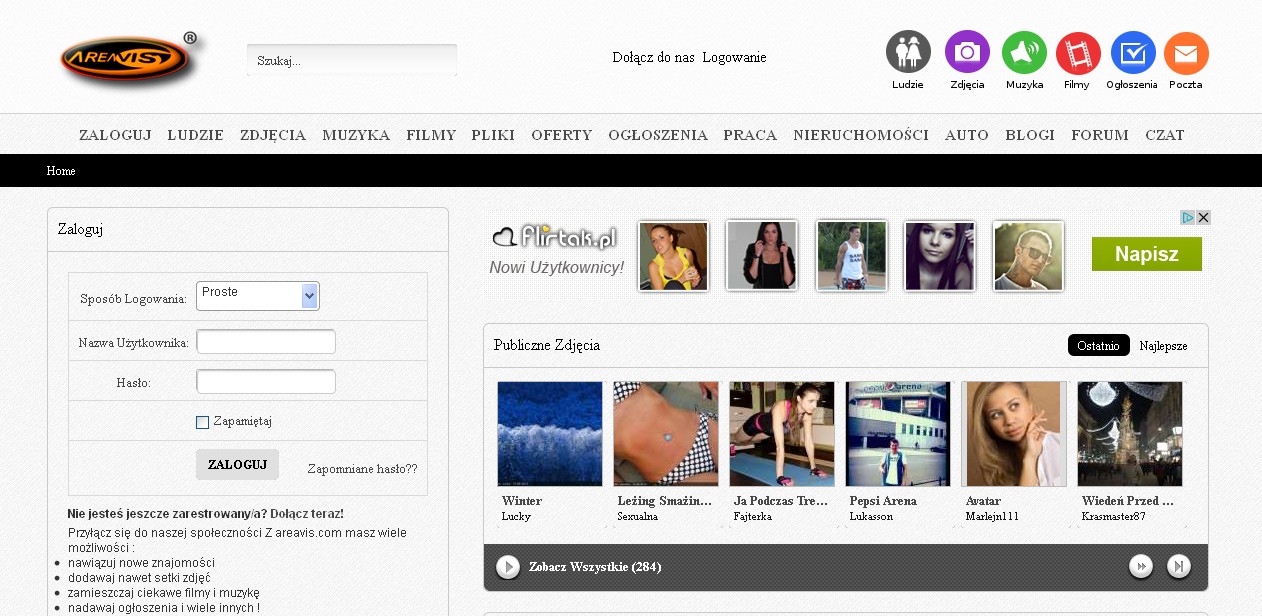
Task: Open Zobacz Wszystkie (284) link
Action: coord(595,567)
